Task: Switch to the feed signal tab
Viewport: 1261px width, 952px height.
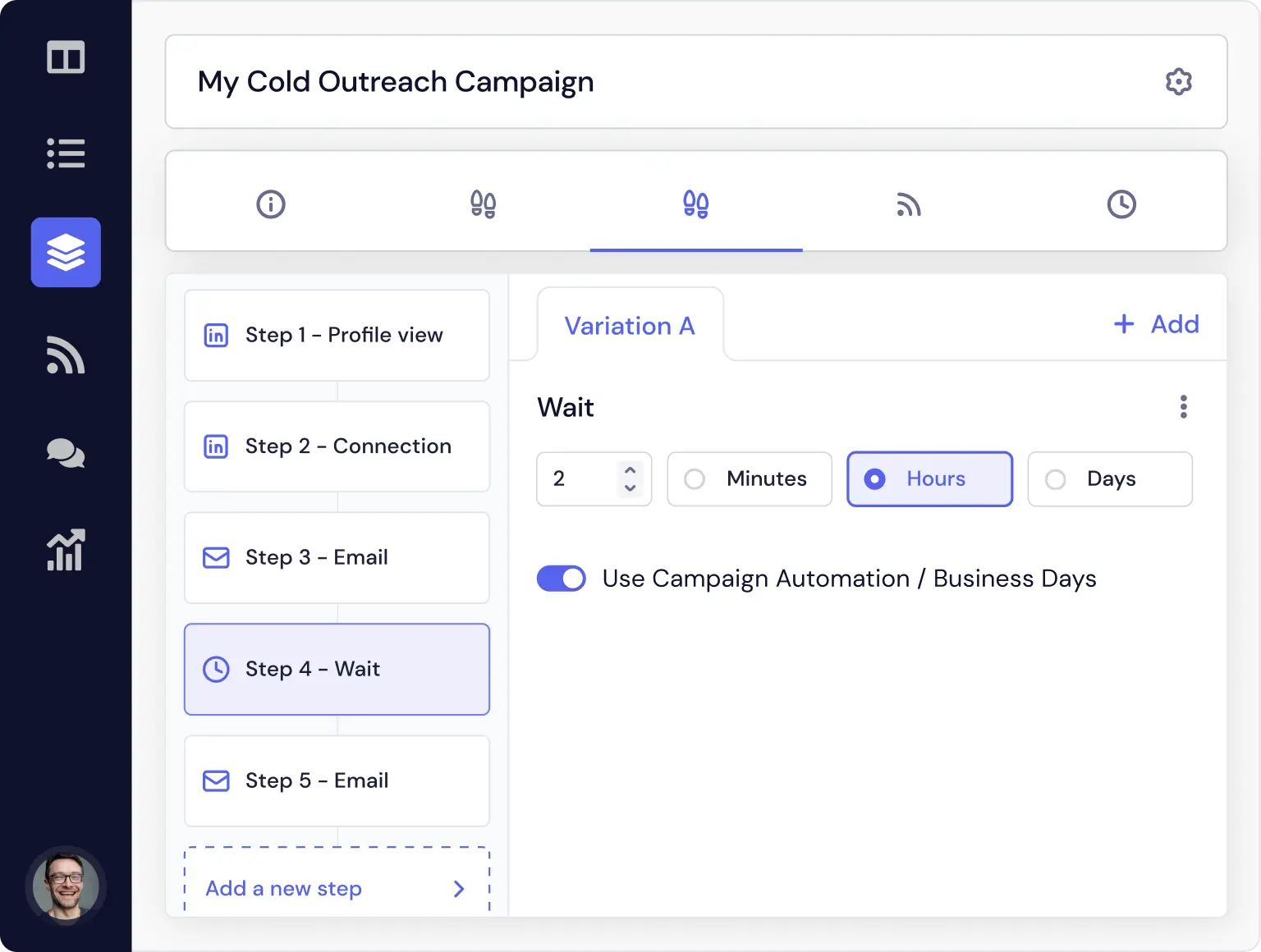Action: tap(909, 204)
